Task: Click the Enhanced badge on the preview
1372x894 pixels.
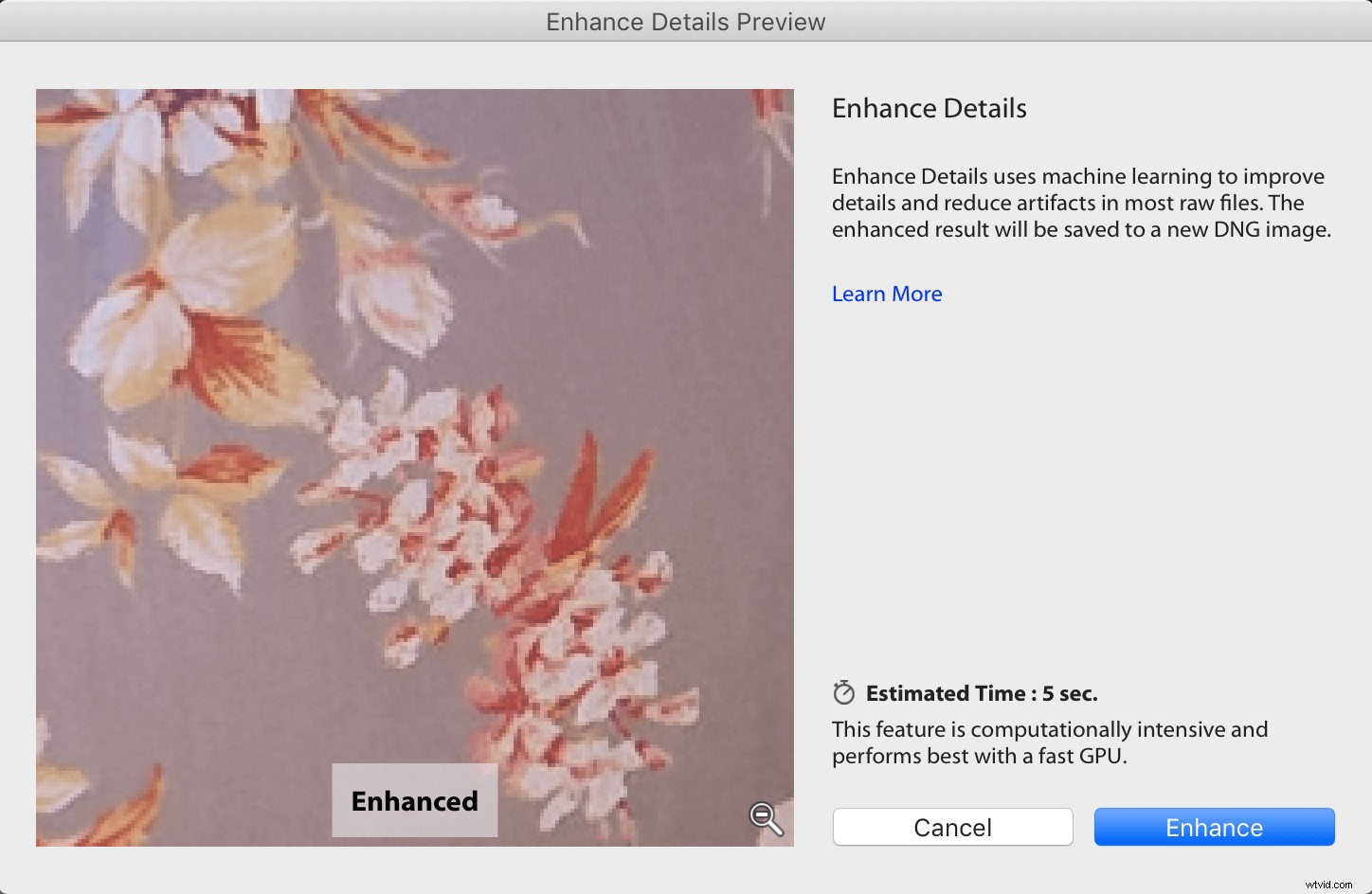Action: point(414,800)
